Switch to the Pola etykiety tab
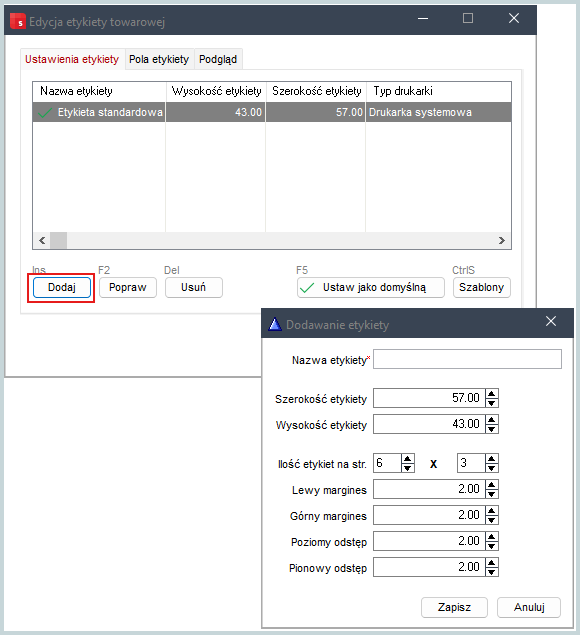This screenshot has width=580, height=635. tap(159, 59)
